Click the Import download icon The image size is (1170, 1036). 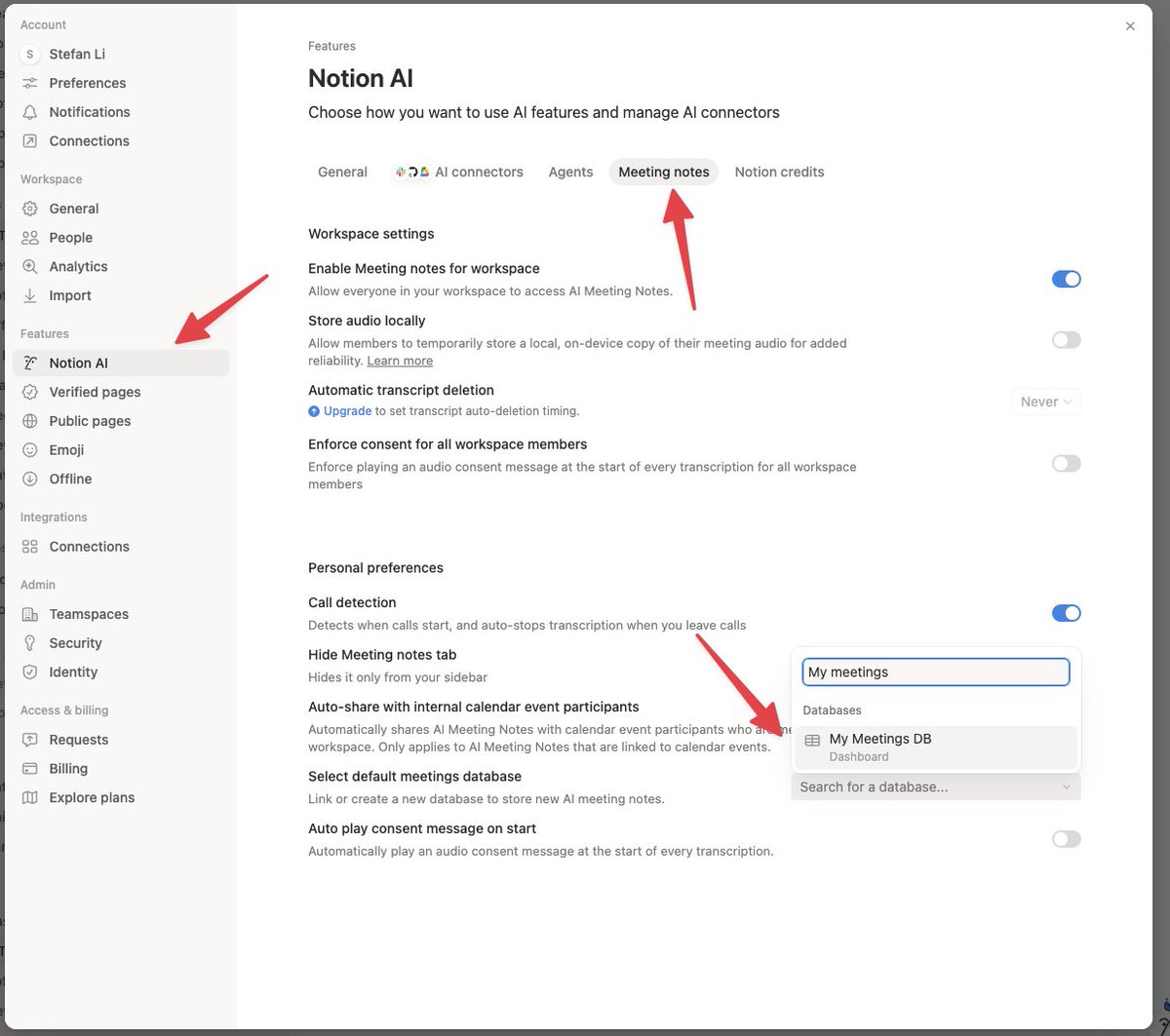(30, 295)
